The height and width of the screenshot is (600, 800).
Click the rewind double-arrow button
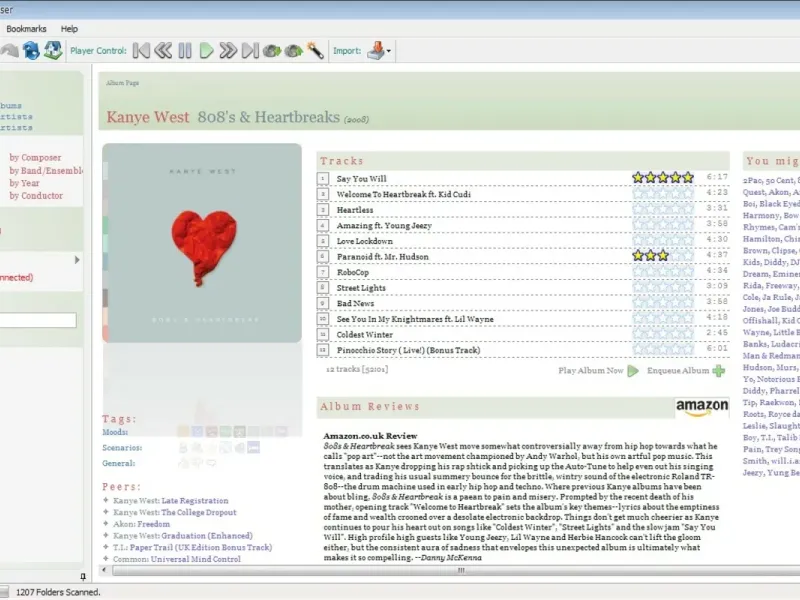click(x=163, y=51)
